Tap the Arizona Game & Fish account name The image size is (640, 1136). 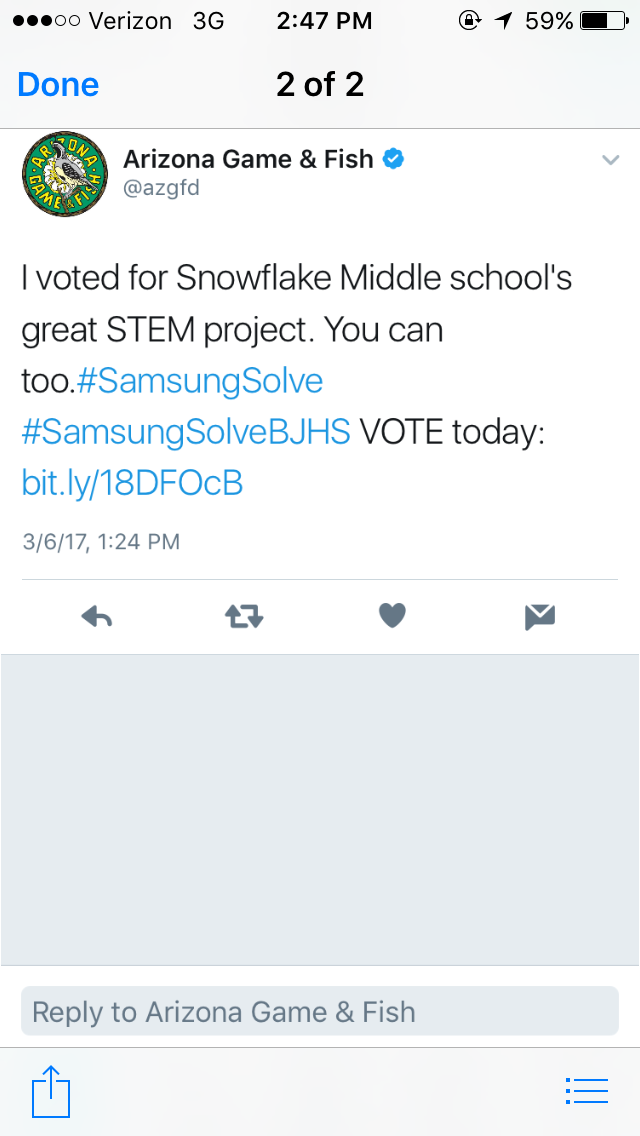pos(248,158)
